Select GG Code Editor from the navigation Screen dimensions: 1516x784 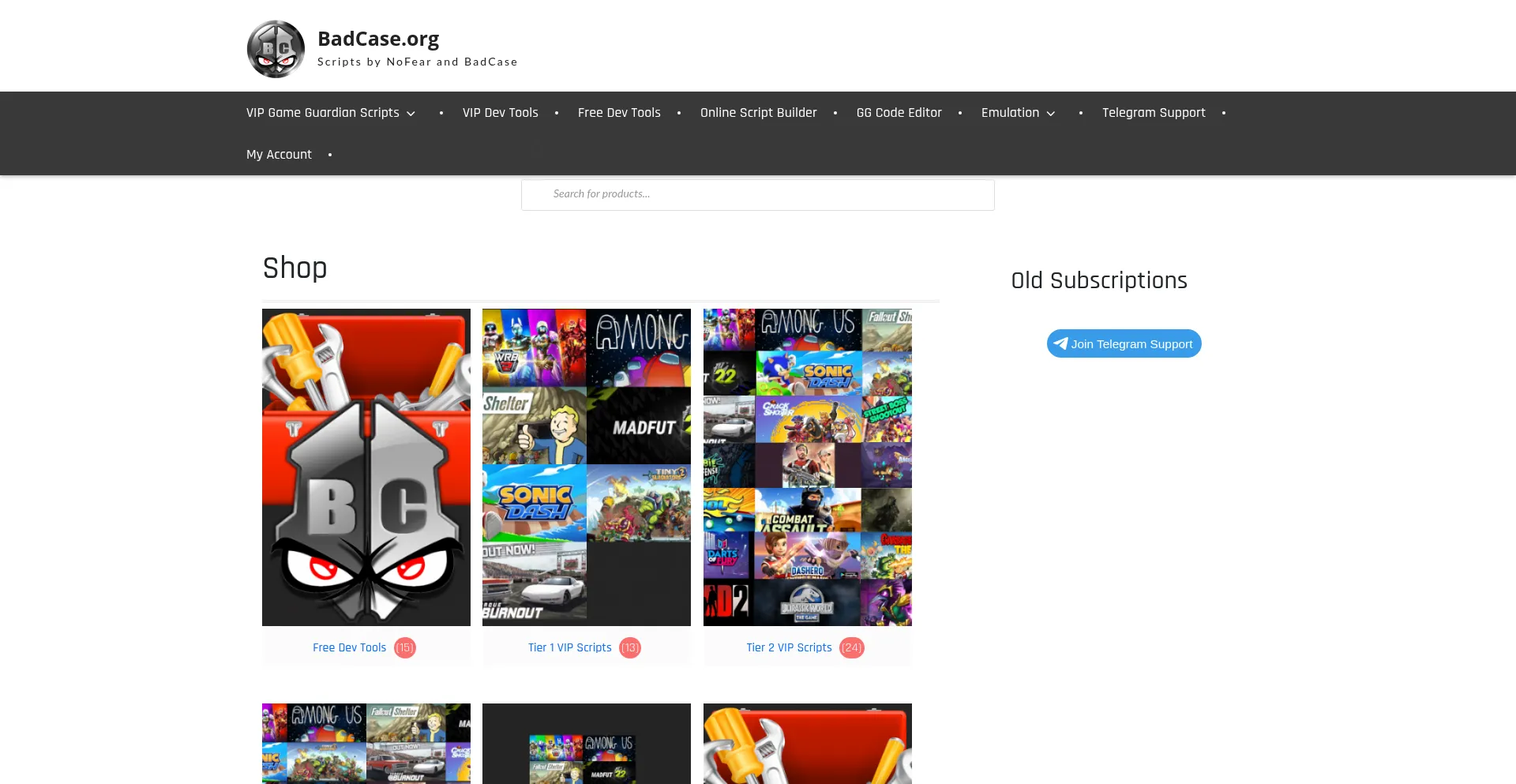tap(899, 113)
